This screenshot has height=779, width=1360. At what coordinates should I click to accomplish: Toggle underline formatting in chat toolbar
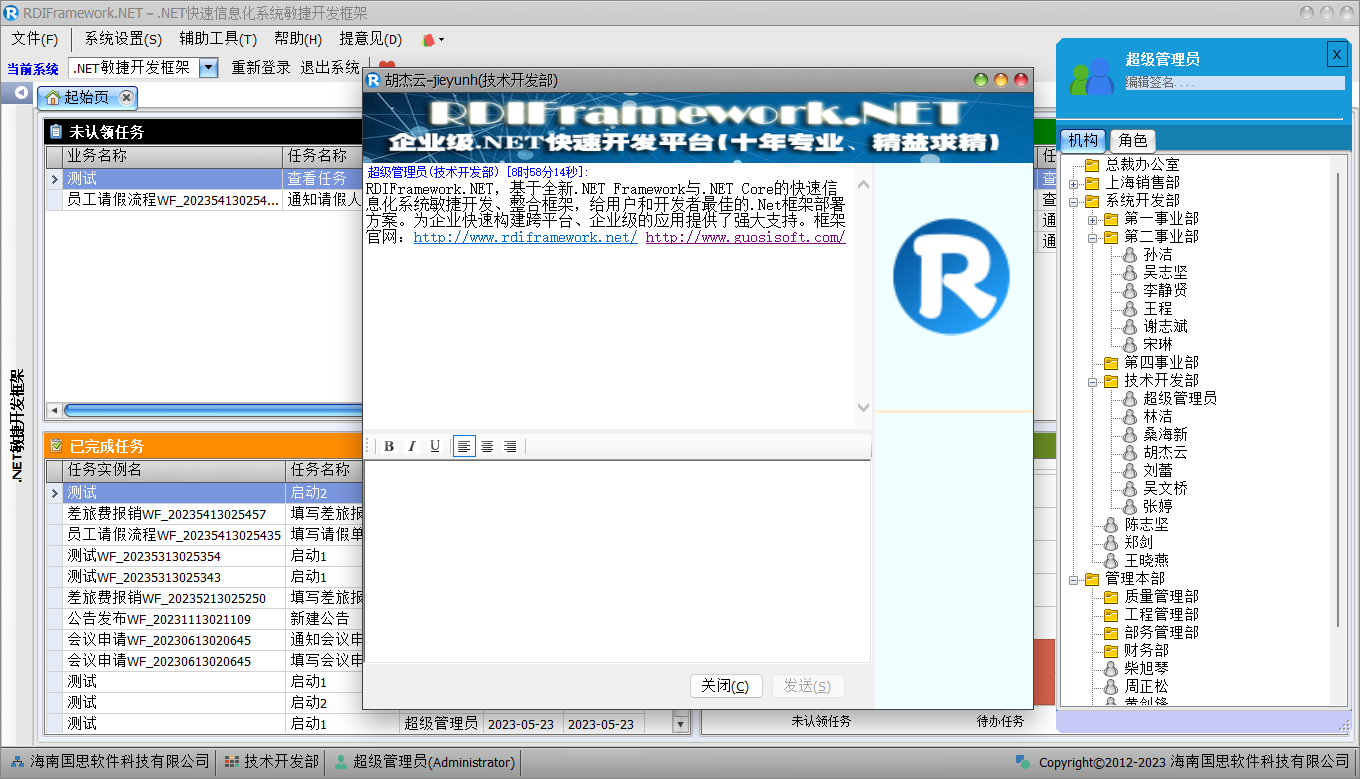435,447
